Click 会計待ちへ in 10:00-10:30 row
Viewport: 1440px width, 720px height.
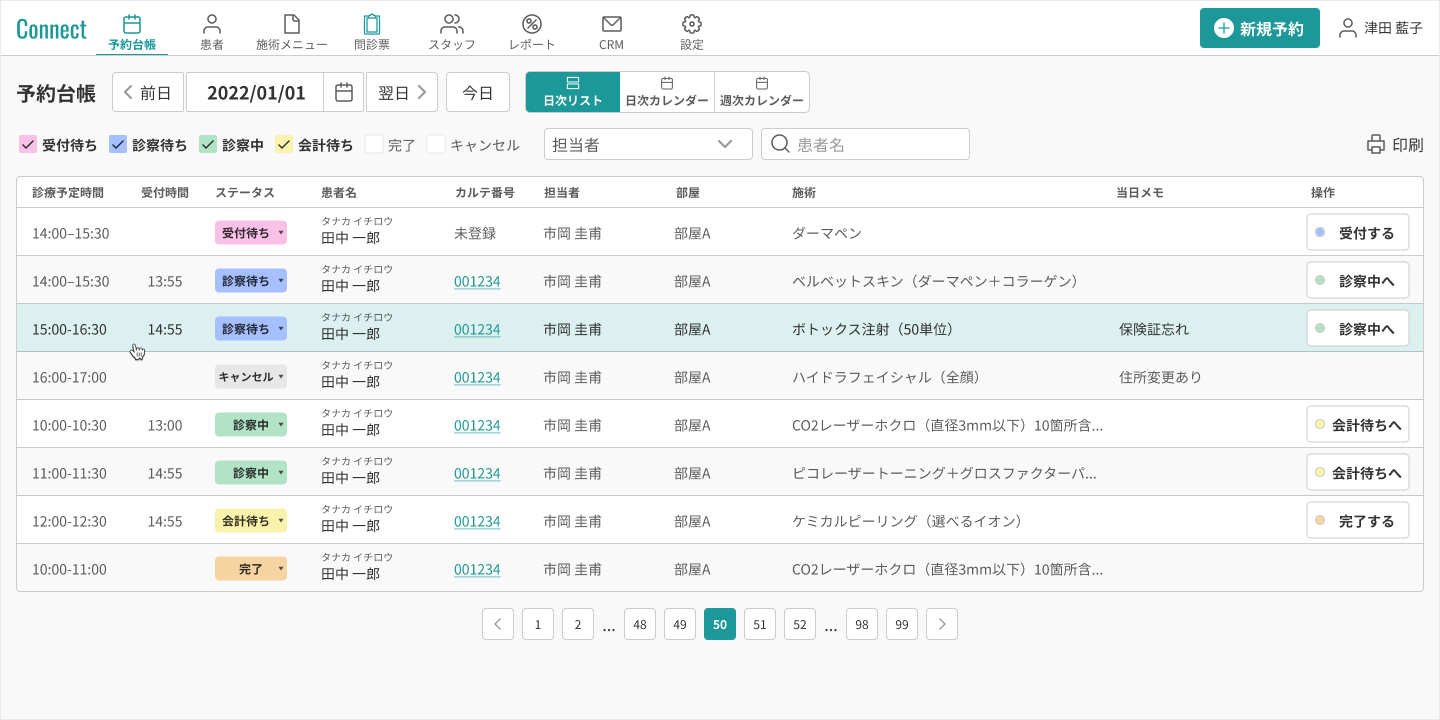click(x=1358, y=424)
